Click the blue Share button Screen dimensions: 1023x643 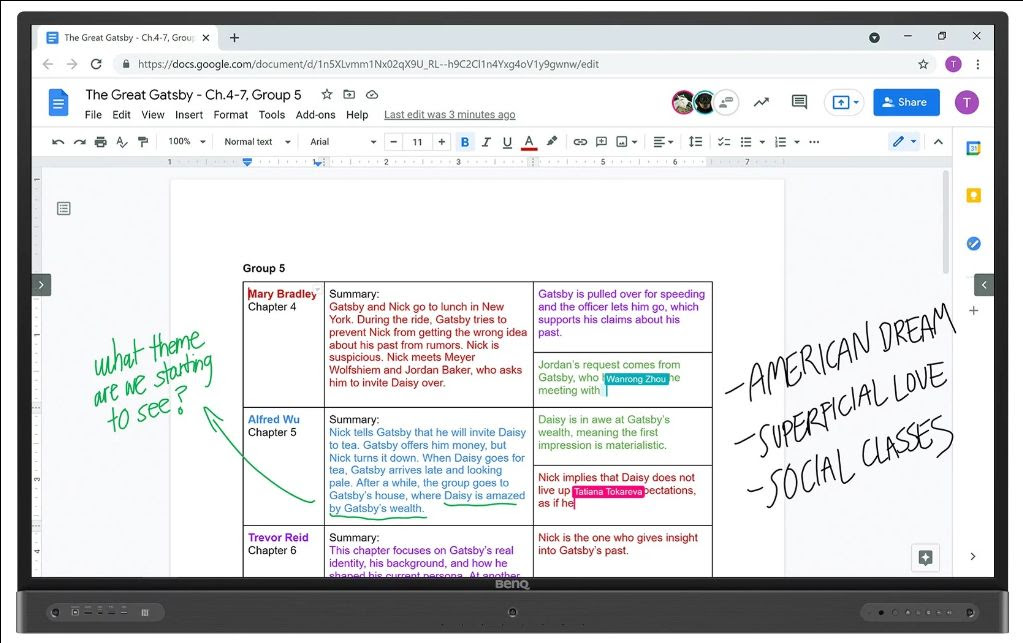pos(906,102)
